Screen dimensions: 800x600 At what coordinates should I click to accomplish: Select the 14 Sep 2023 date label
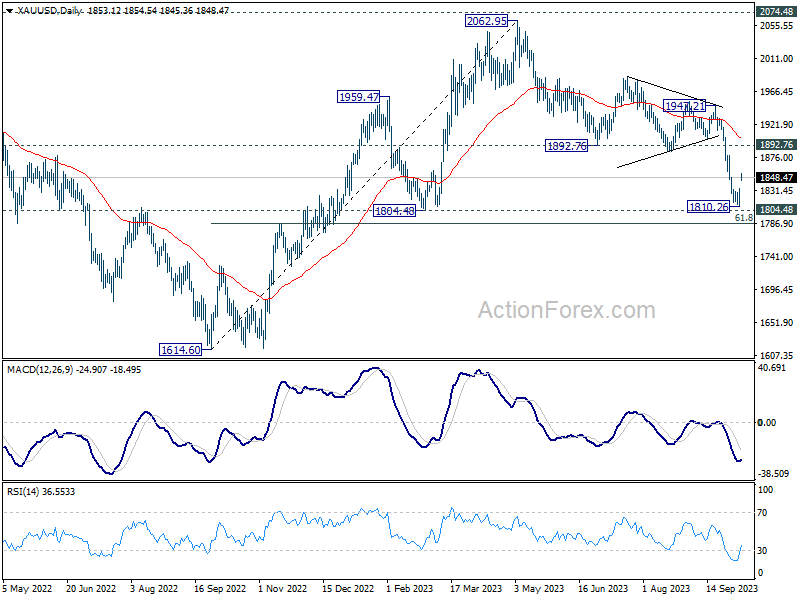pyautogui.click(x=733, y=588)
